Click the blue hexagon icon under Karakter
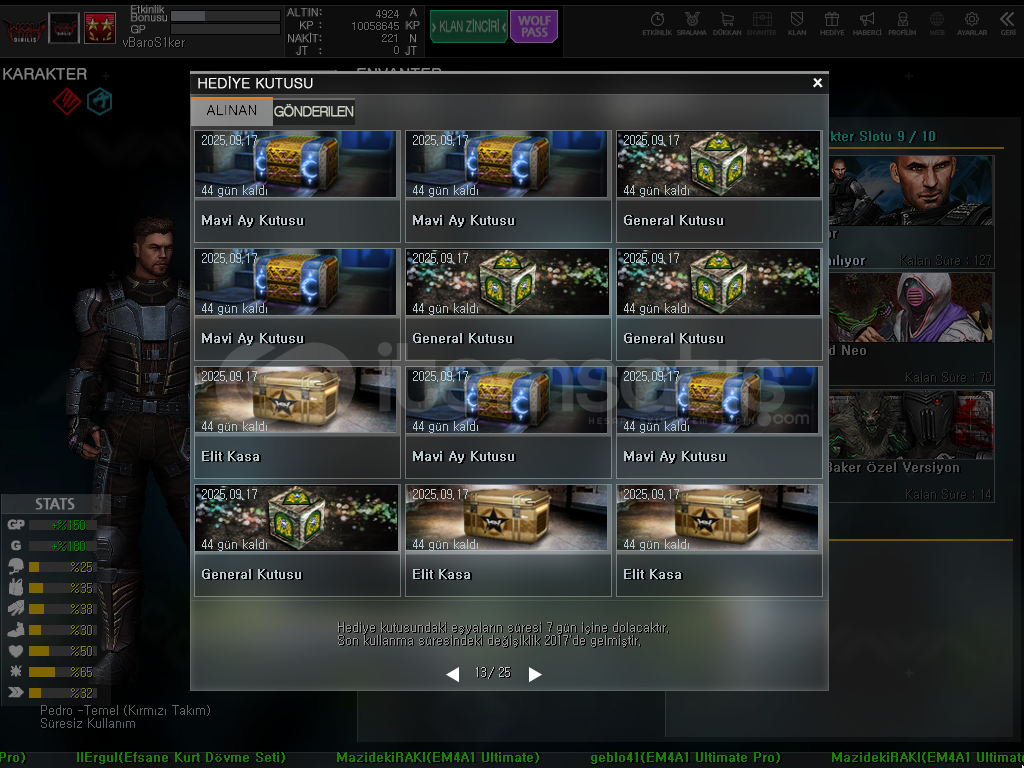 pyautogui.click(x=99, y=101)
